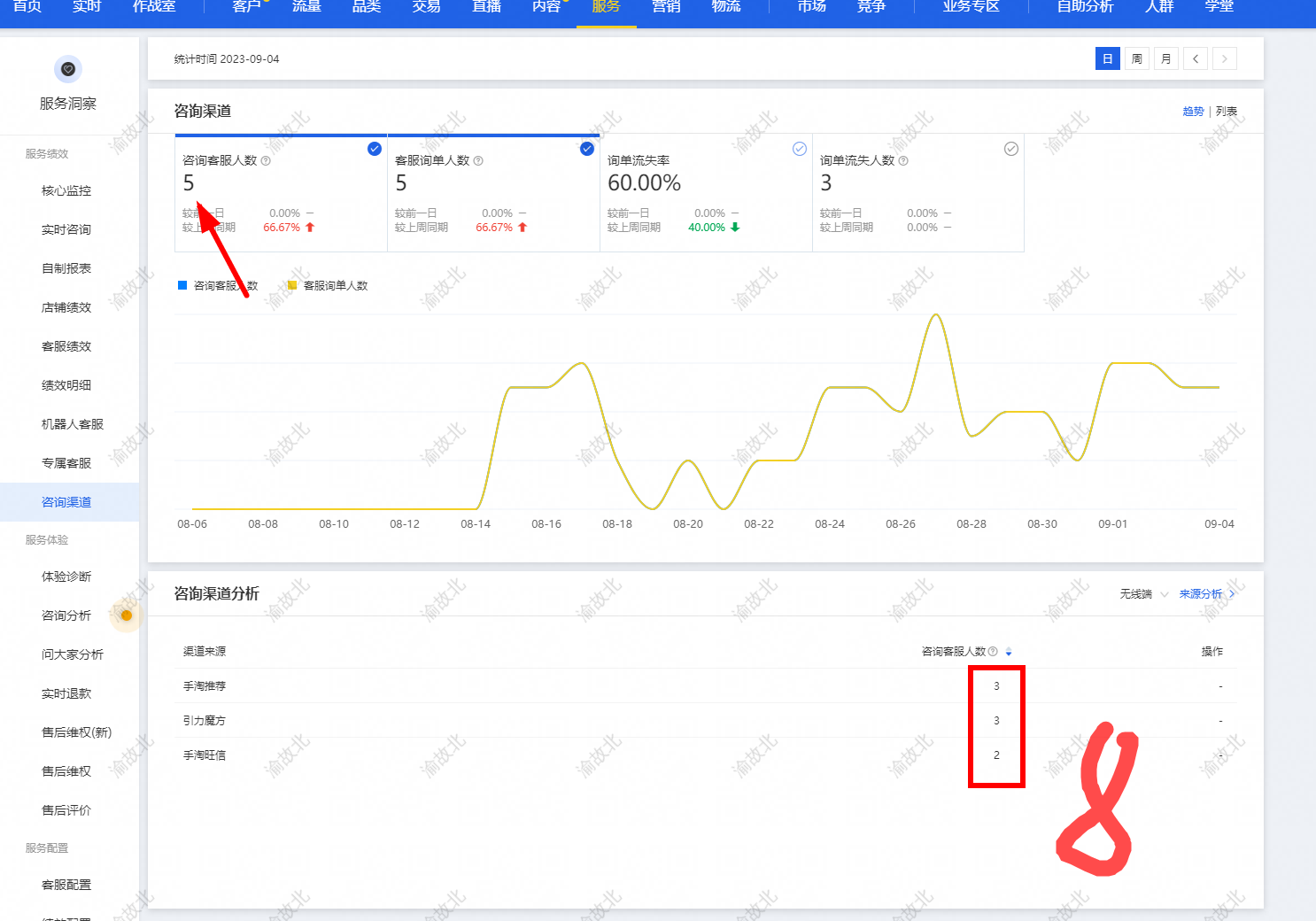Screen dimensions: 1316x921
Task: Click help icon beside 客服询单人数
Action: [x=478, y=161]
